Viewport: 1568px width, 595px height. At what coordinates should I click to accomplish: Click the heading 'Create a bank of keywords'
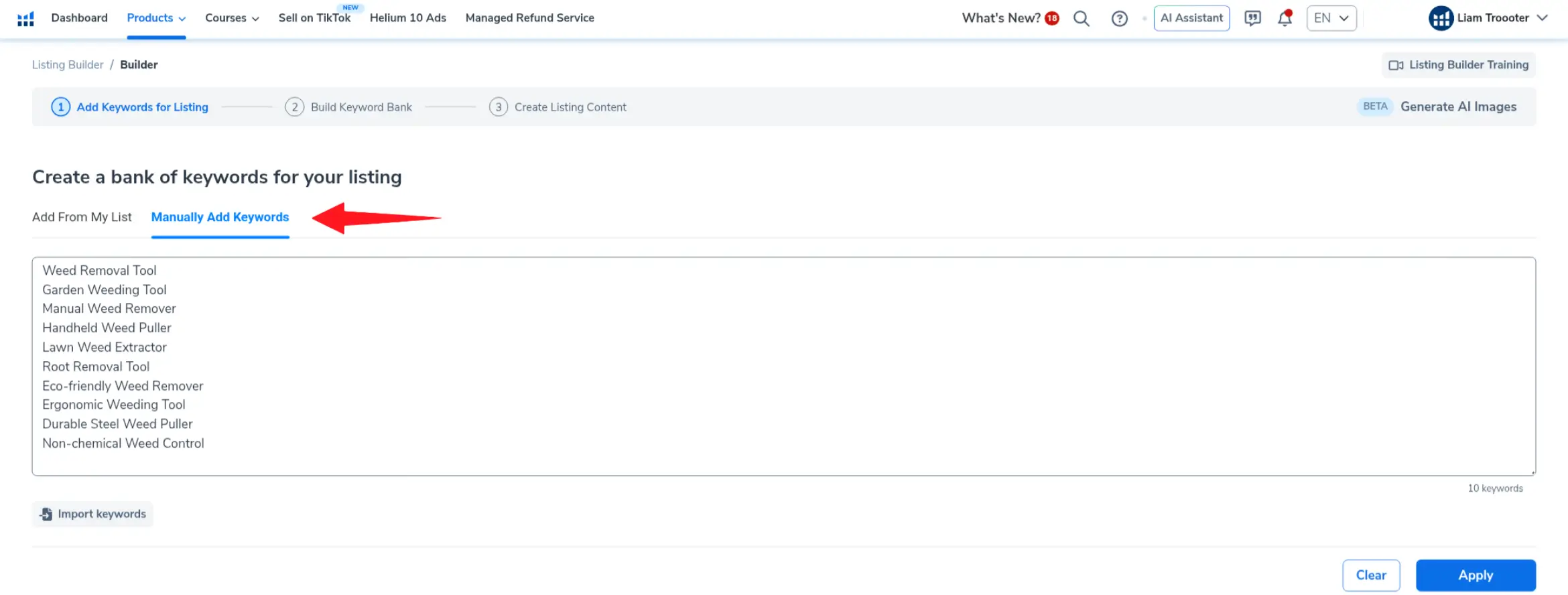click(217, 177)
